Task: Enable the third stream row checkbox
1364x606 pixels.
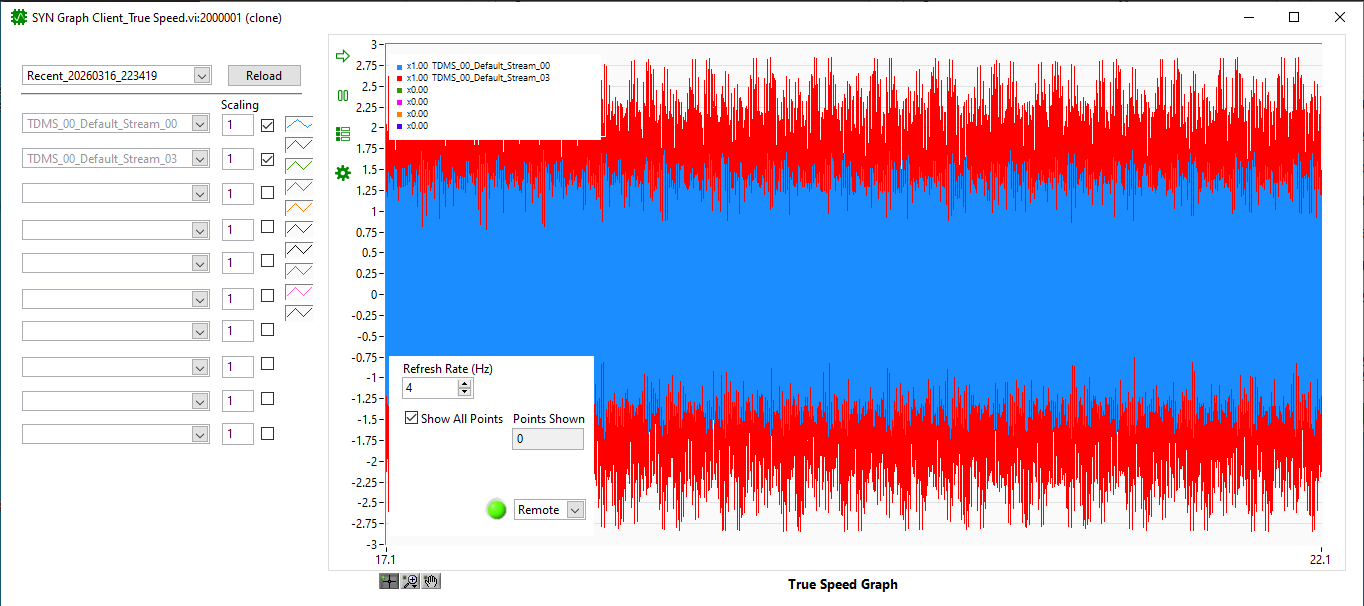Action: (x=267, y=193)
